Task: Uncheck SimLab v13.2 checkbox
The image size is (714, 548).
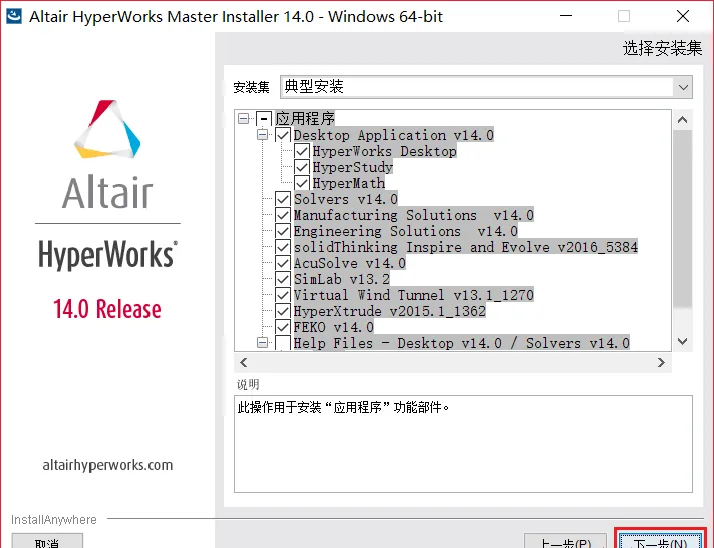Action: pos(283,279)
